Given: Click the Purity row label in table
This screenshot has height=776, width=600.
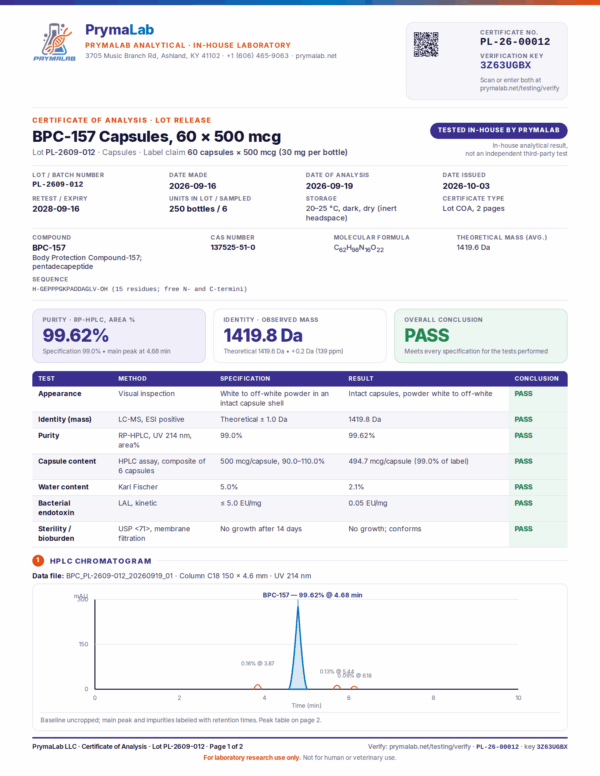Looking at the screenshot, I should point(49,436).
